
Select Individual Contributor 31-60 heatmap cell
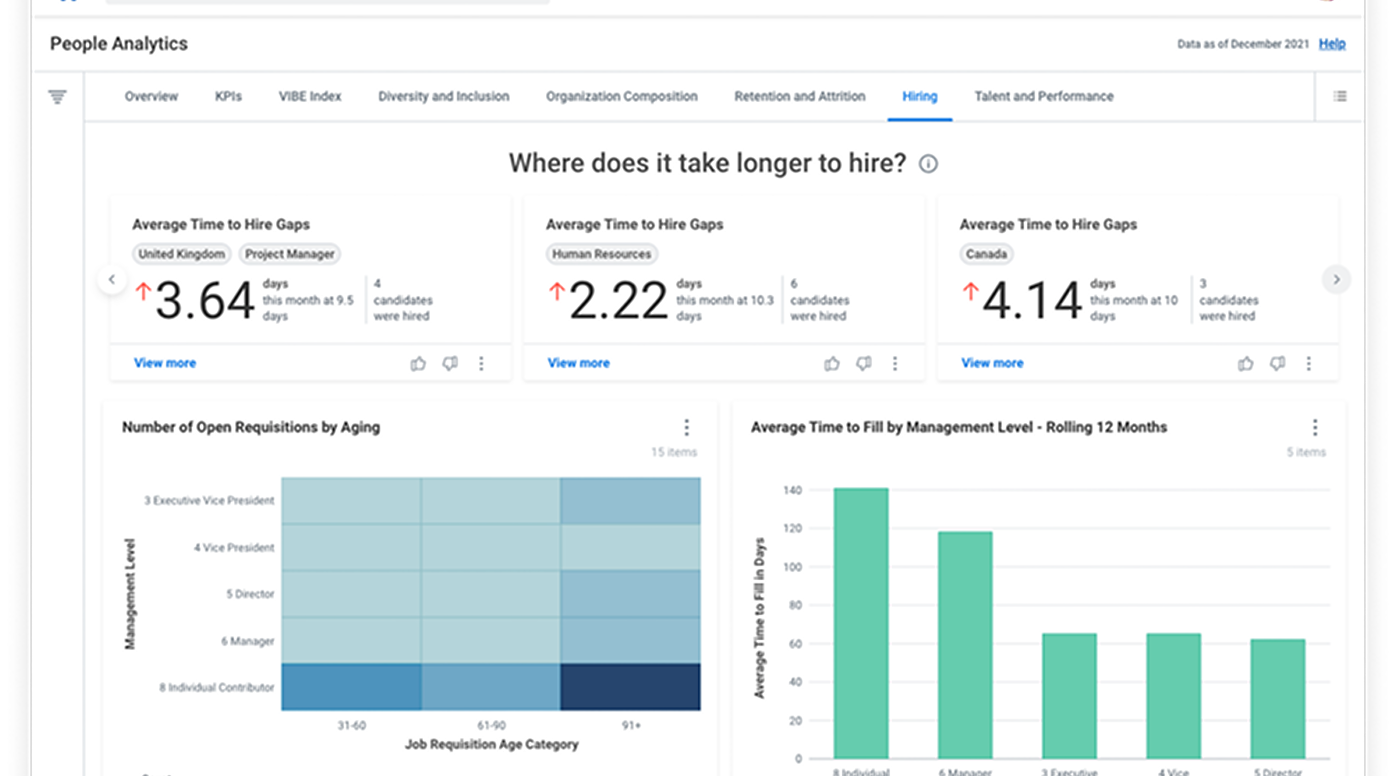point(351,687)
